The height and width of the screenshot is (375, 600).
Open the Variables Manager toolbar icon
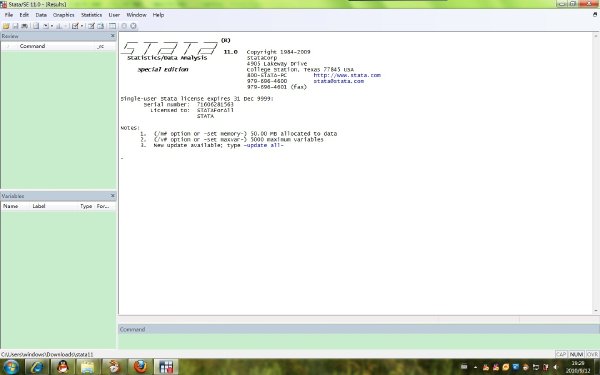coord(112,26)
